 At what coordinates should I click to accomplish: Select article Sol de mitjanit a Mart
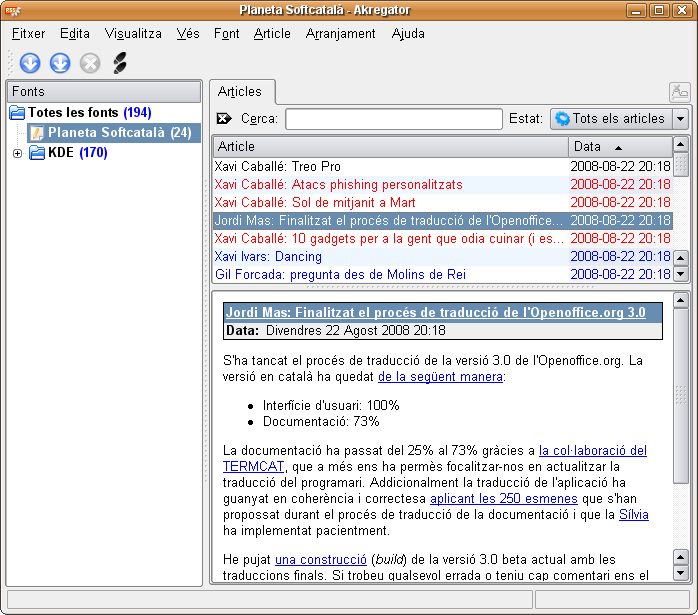click(x=390, y=203)
